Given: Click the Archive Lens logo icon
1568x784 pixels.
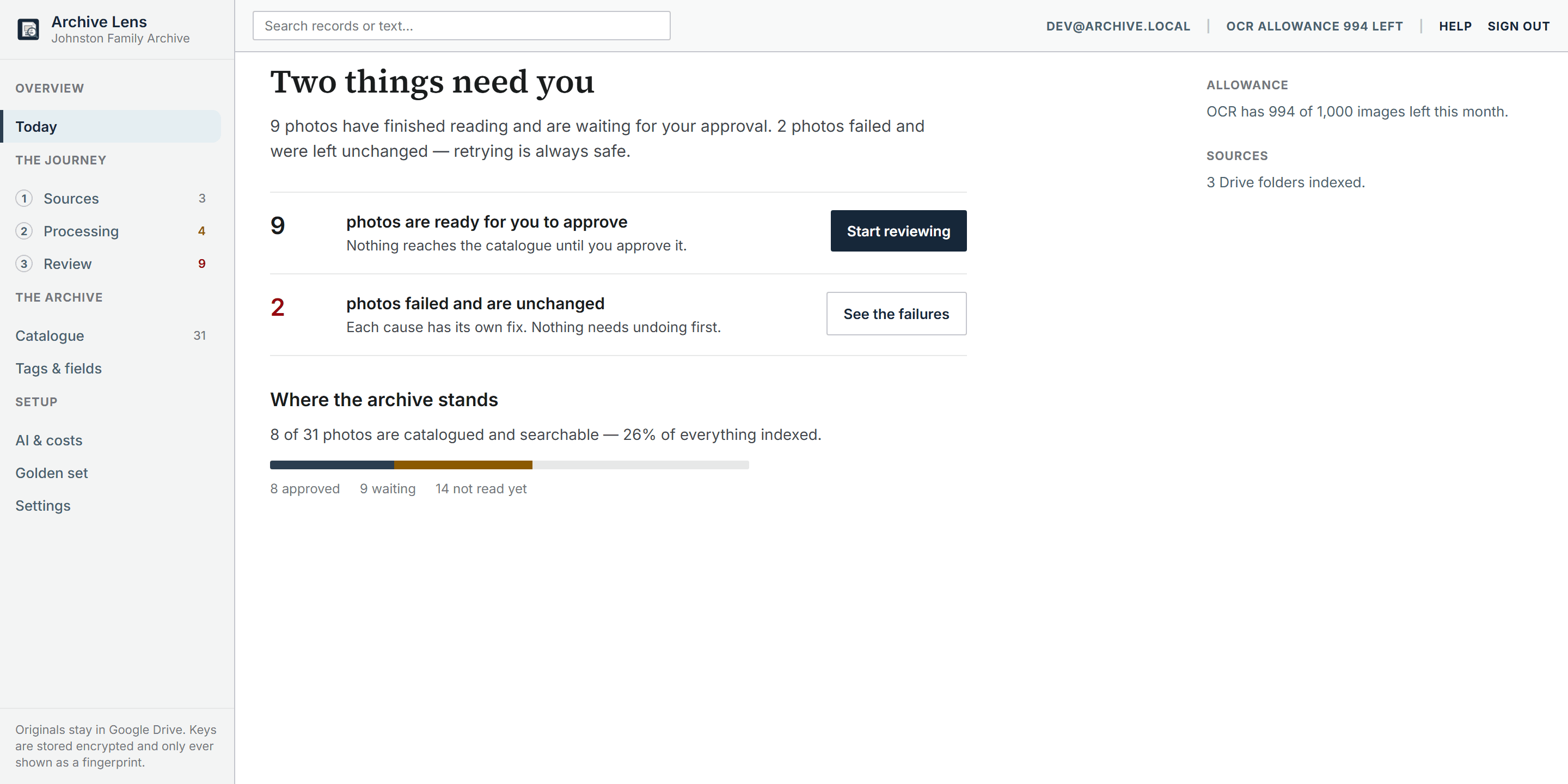Looking at the screenshot, I should click(x=28, y=29).
